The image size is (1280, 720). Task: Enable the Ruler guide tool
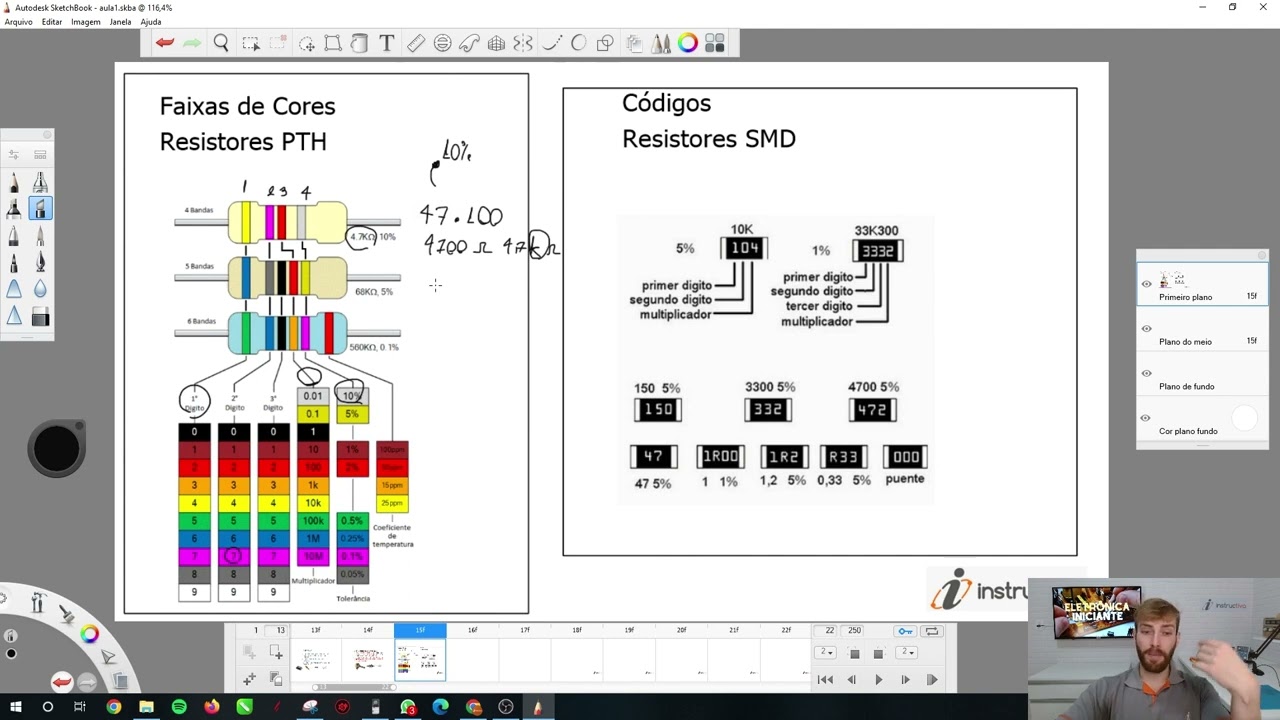point(416,43)
